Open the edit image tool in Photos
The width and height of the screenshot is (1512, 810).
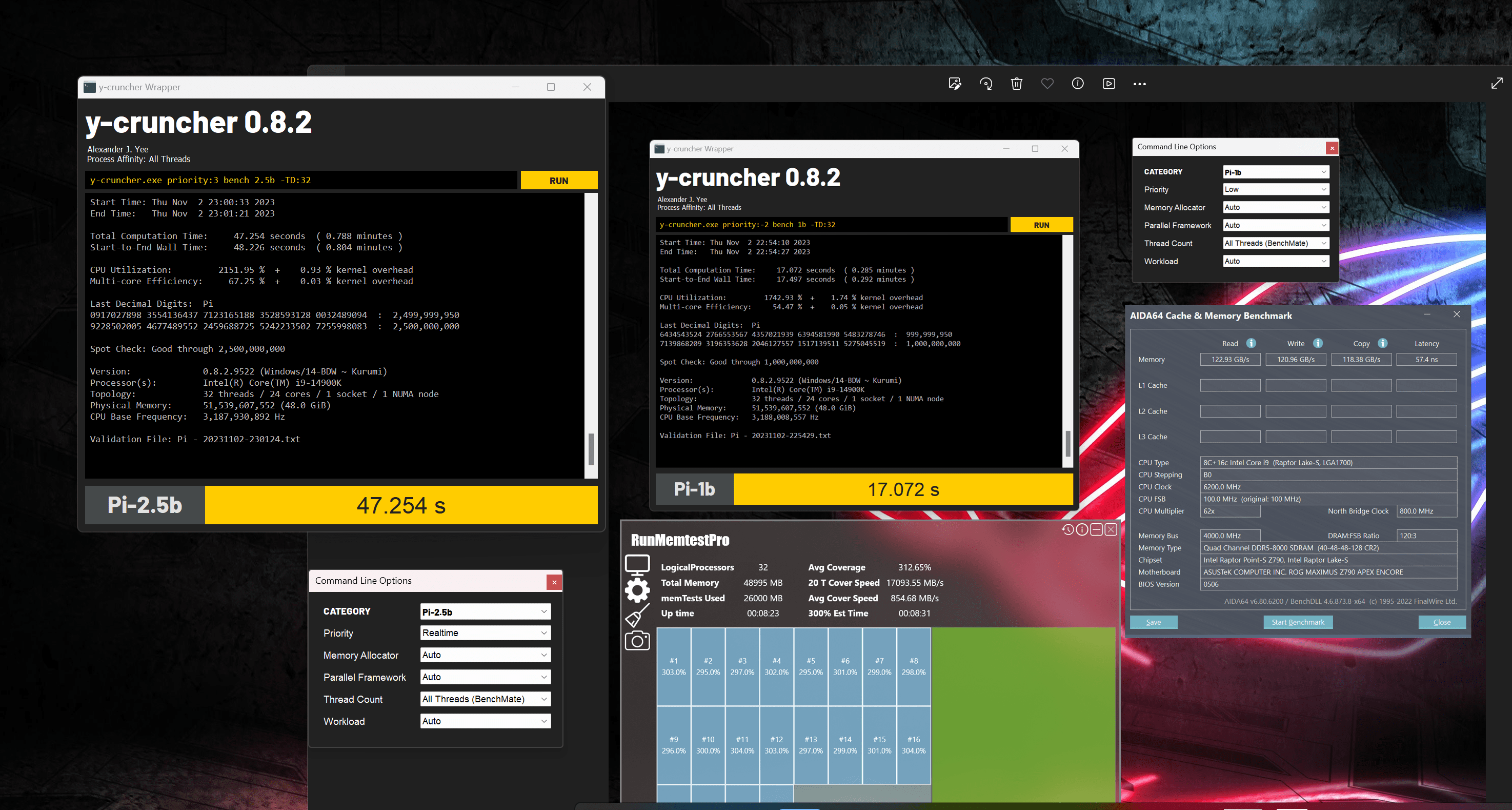point(955,84)
